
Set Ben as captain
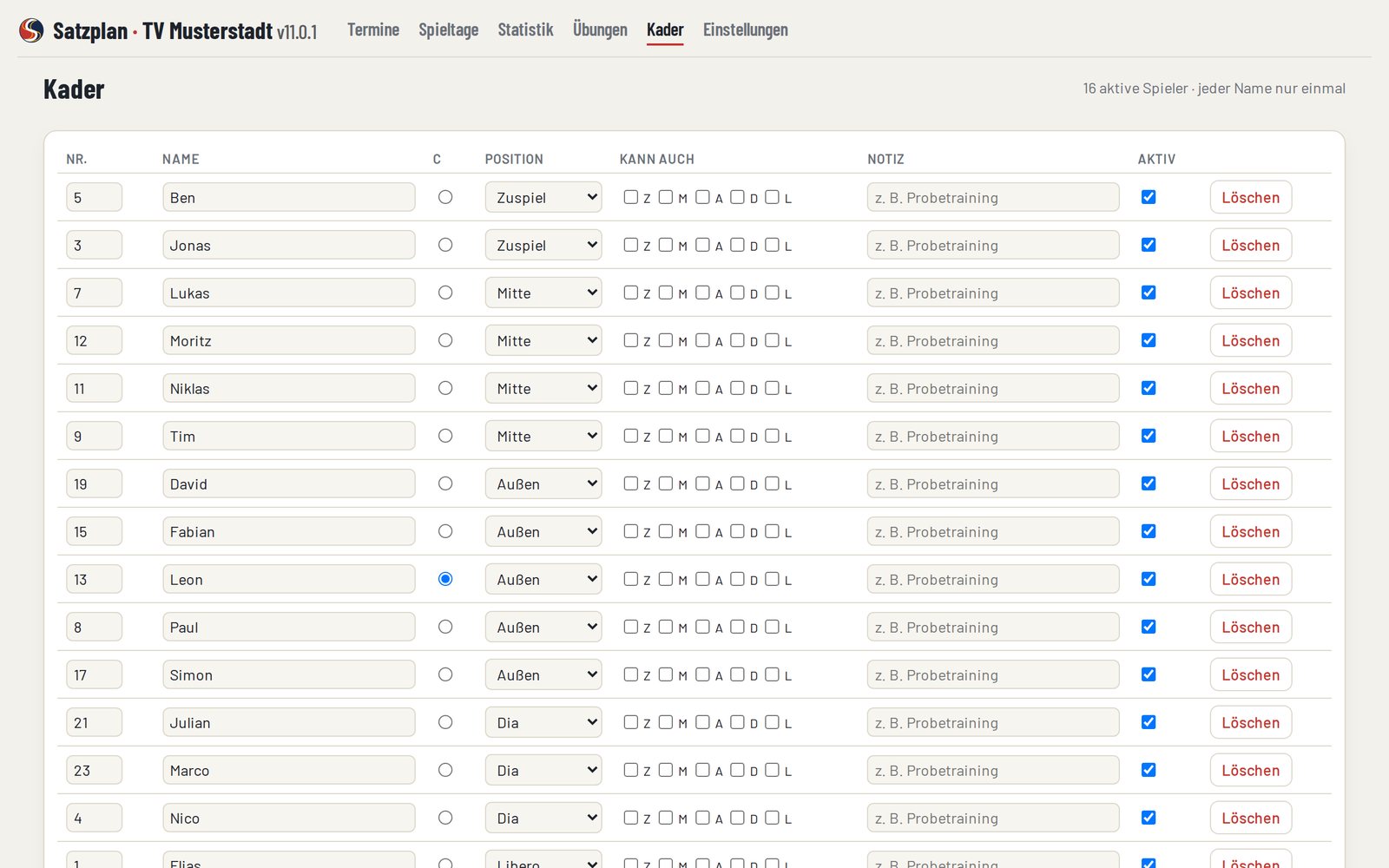tap(445, 197)
